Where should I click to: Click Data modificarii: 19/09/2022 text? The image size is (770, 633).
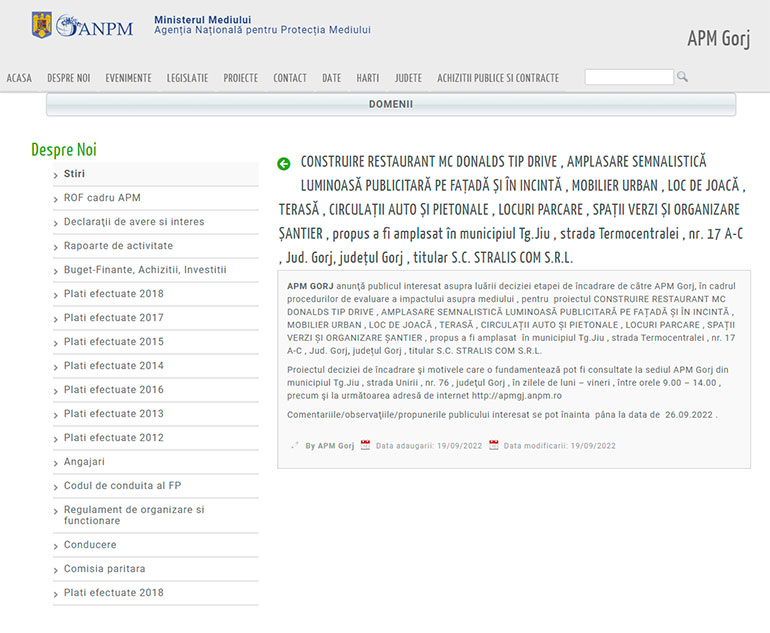[559, 446]
